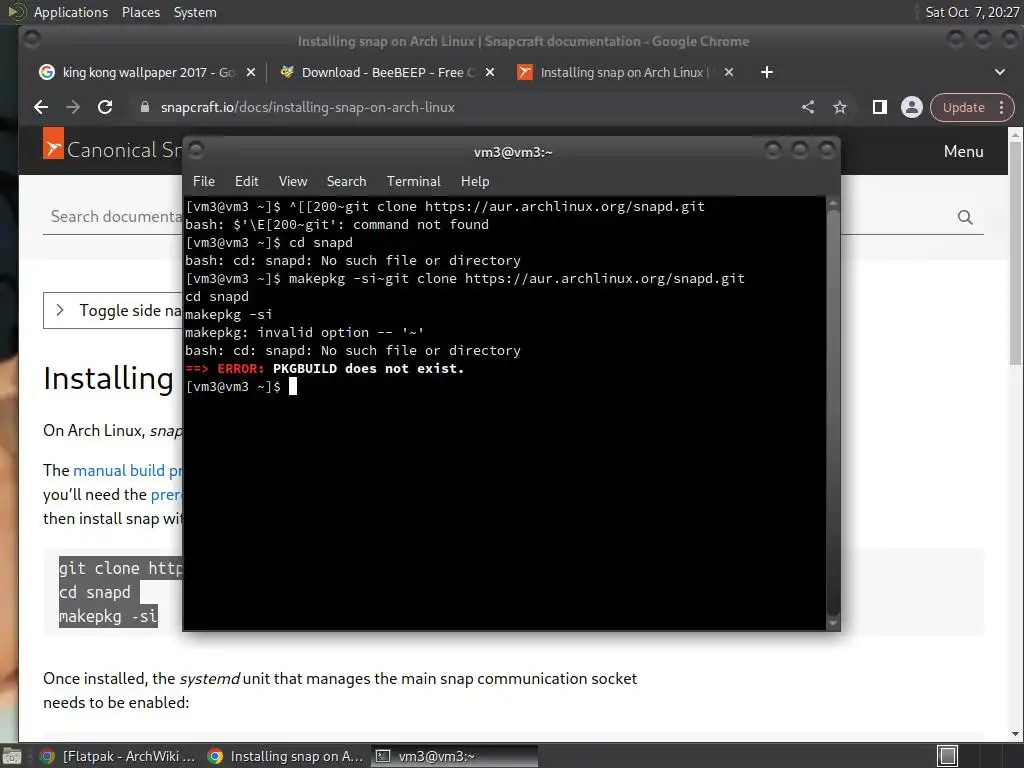Image resolution: width=1024 pixels, height=768 pixels.
Task: Click PKGBUILD does not exist error text
Action: [x=368, y=368]
